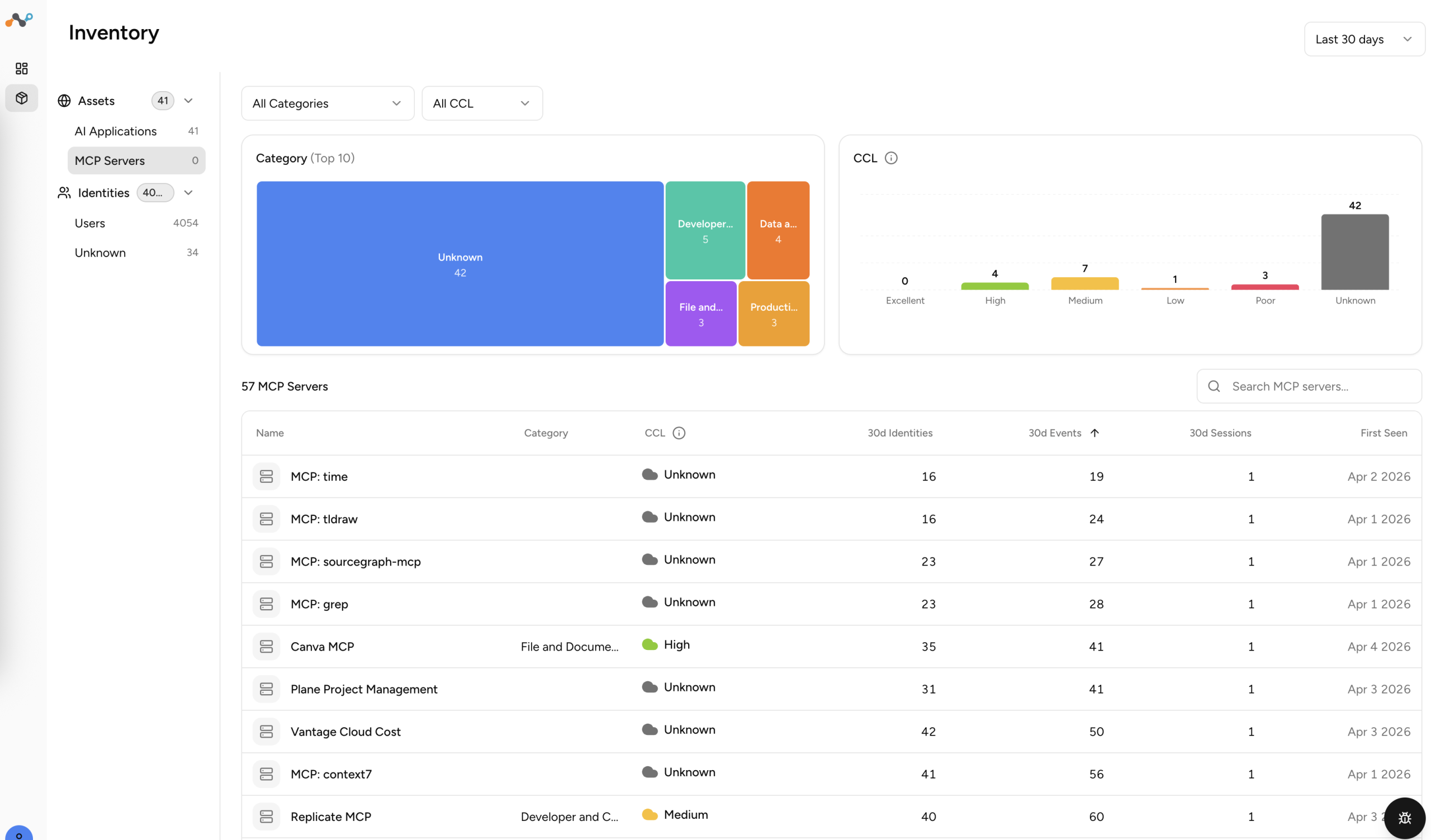Click server icon for MCP: grep
The image size is (1431, 840).
[266, 605]
